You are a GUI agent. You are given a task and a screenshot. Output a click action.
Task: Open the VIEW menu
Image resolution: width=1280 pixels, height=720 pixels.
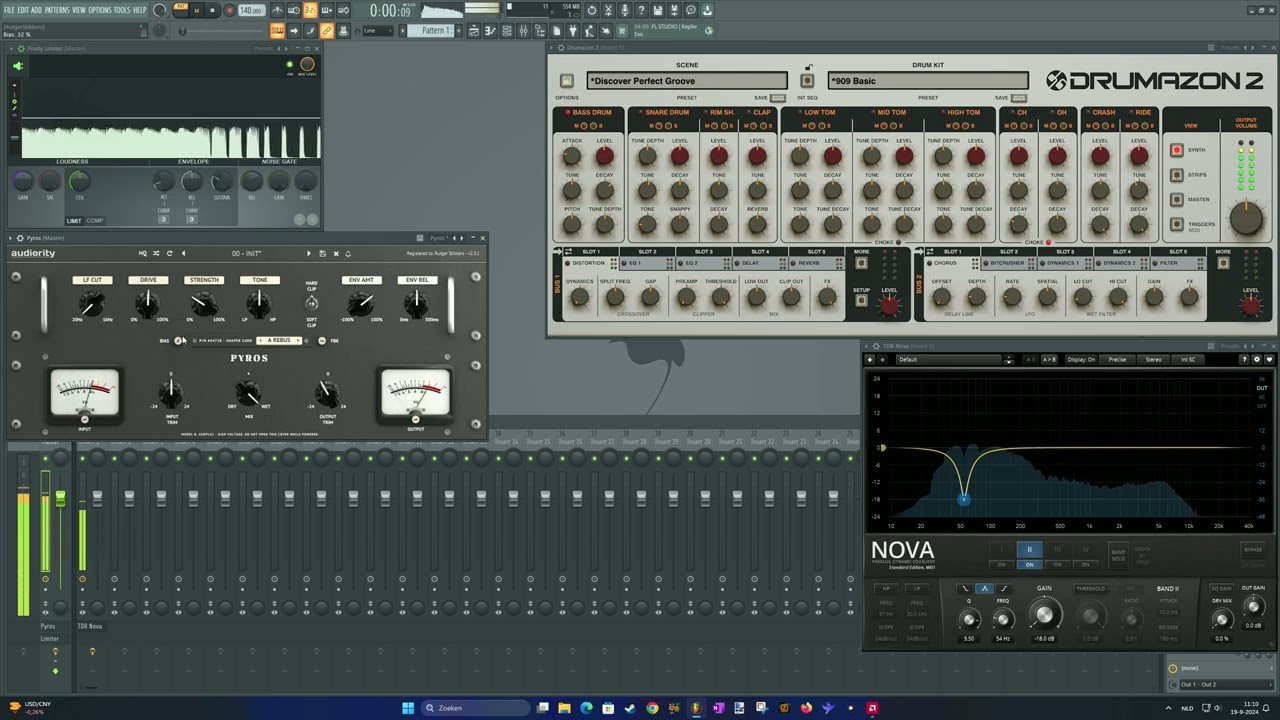point(79,10)
